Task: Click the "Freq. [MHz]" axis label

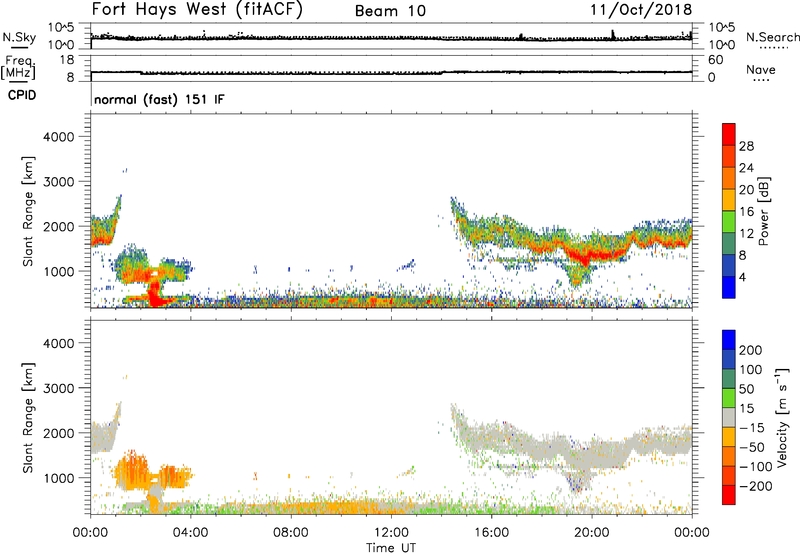Action: (x=18, y=68)
